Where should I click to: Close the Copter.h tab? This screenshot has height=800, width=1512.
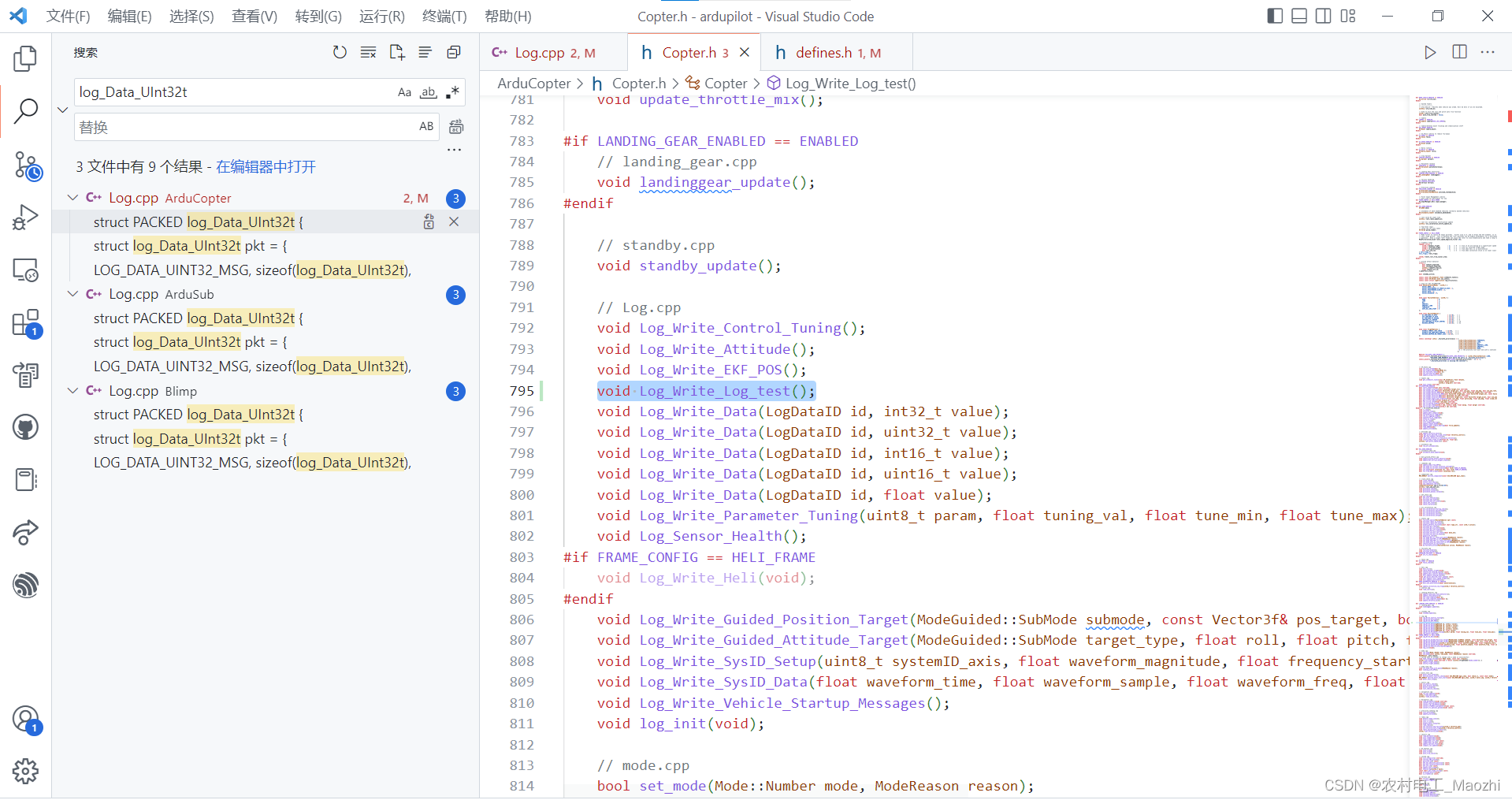point(744,52)
